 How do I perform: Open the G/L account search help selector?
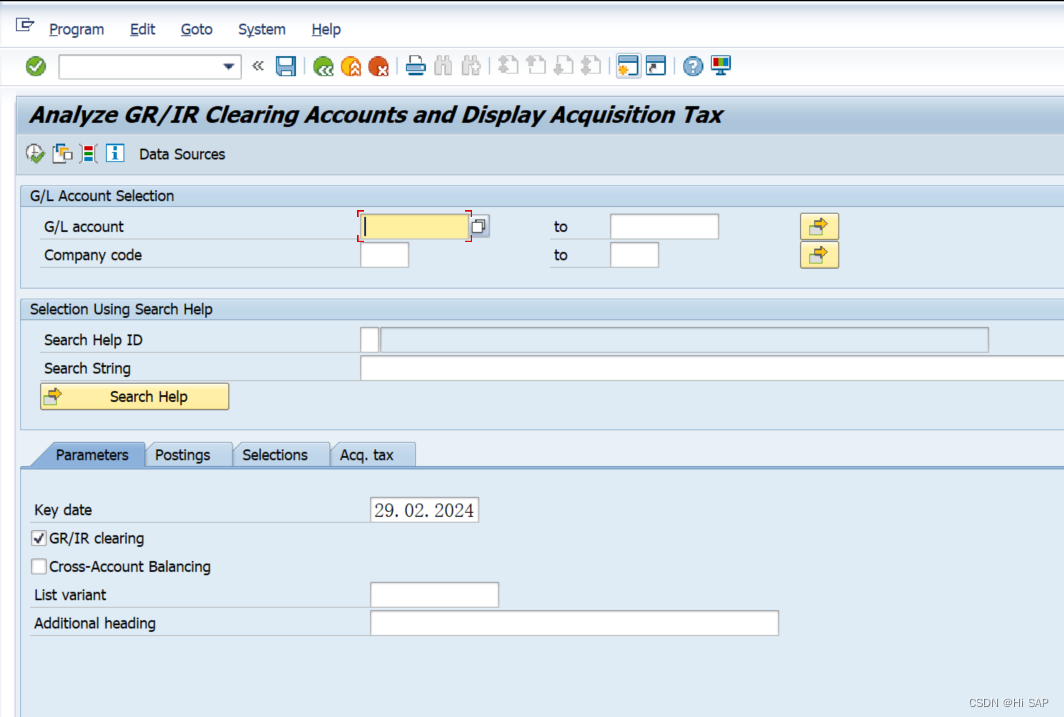point(479,226)
